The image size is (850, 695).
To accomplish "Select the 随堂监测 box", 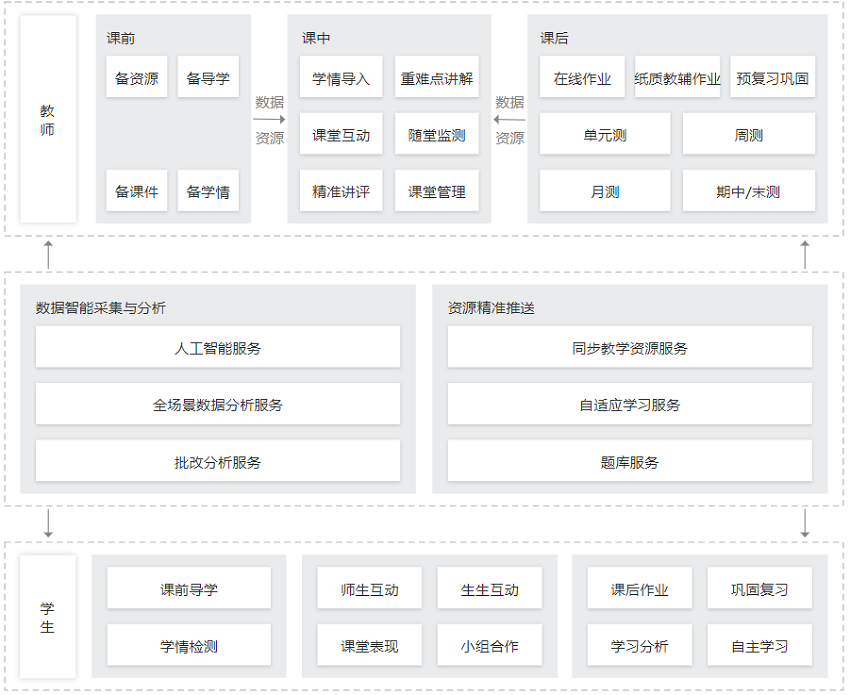I will [x=437, y=134].
